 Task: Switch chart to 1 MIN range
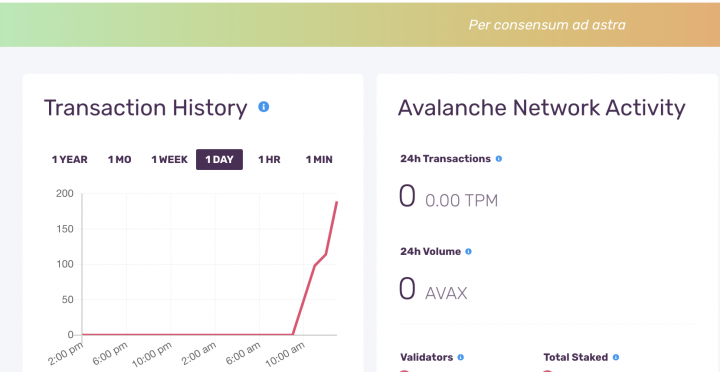click(x=319, y=159)
